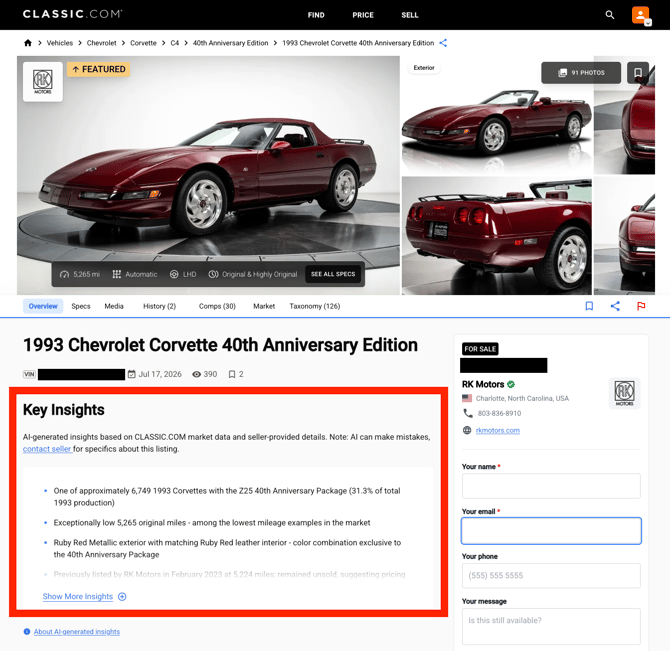
Task: Go to the Vehicles breadcrumb
Action: tap(60, 43)
